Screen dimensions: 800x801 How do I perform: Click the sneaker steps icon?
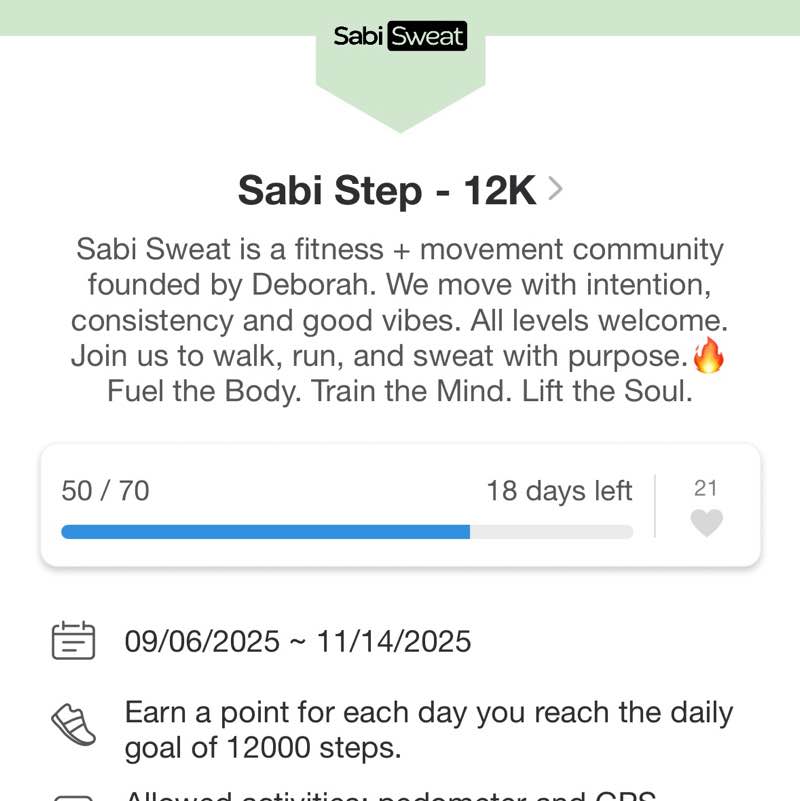coord(73,724)
